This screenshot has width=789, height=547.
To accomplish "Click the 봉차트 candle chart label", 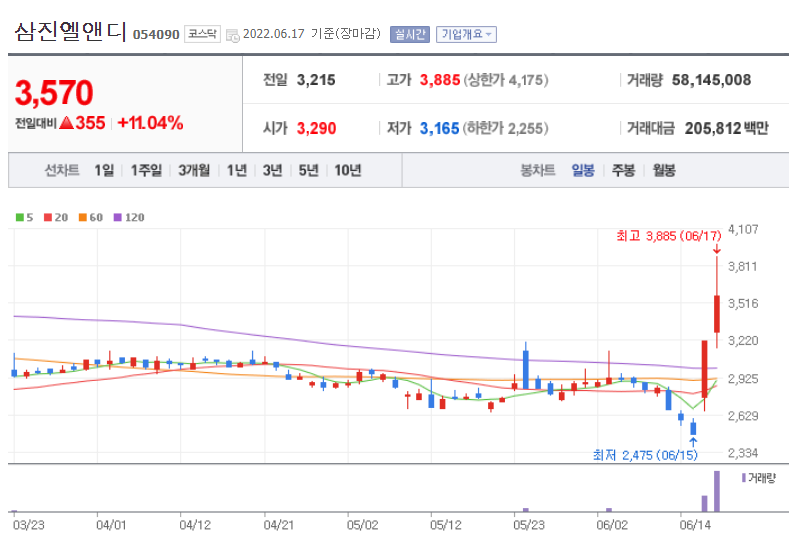I will tap(537, 170).
